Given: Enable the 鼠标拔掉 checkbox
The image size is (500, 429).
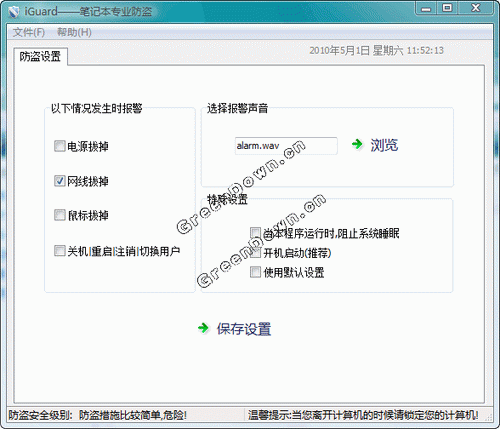Looking at the screenshot, I should pos(60,215).
